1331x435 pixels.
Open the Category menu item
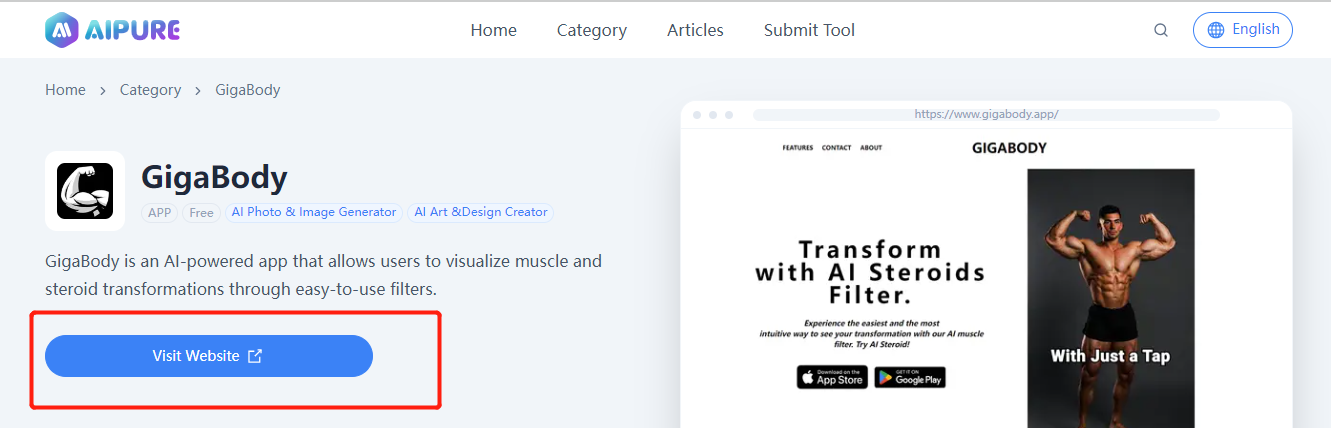click(x=592, y=30)
